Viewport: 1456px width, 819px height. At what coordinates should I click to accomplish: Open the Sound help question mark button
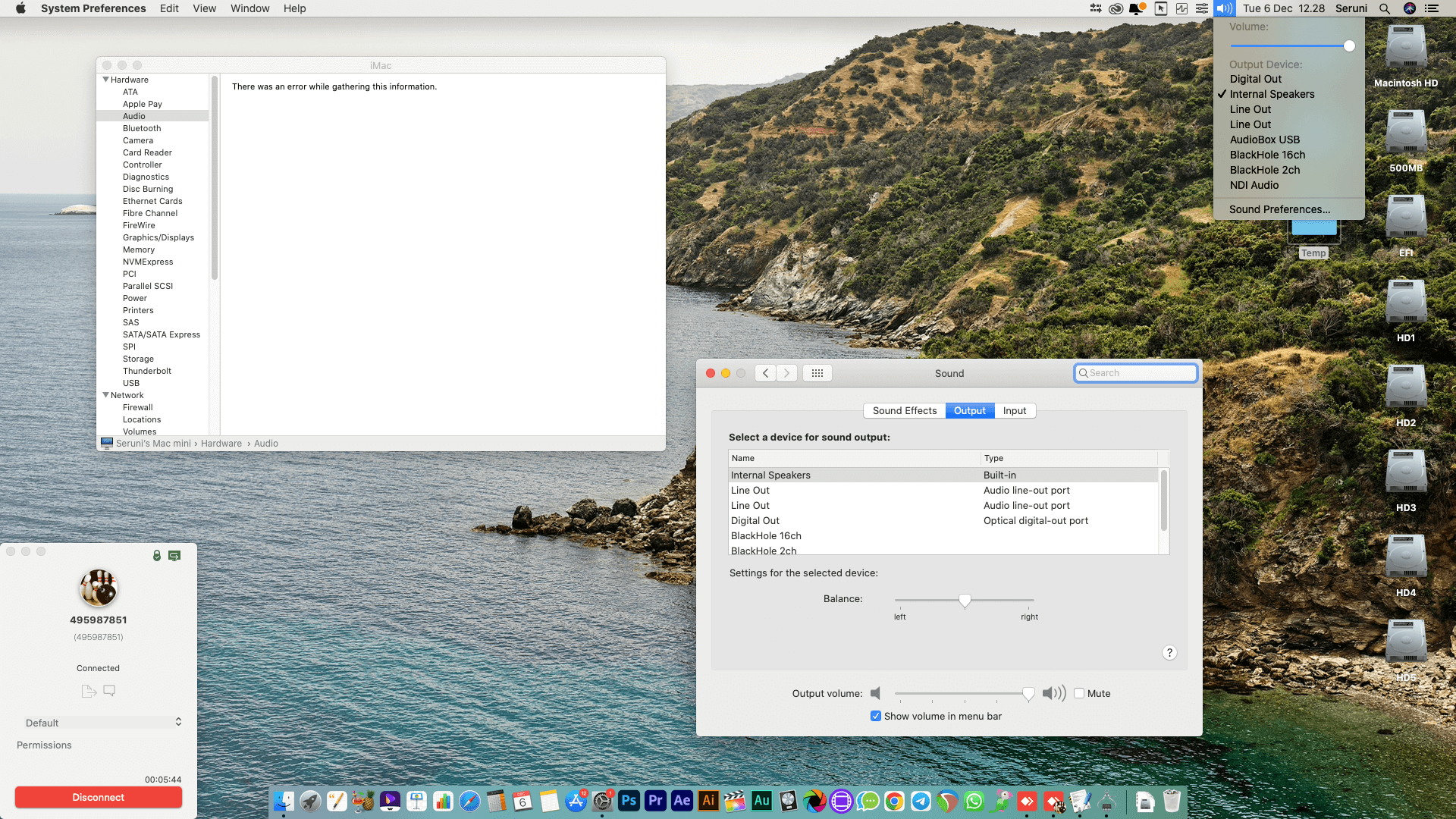[x=1169, y=653]
